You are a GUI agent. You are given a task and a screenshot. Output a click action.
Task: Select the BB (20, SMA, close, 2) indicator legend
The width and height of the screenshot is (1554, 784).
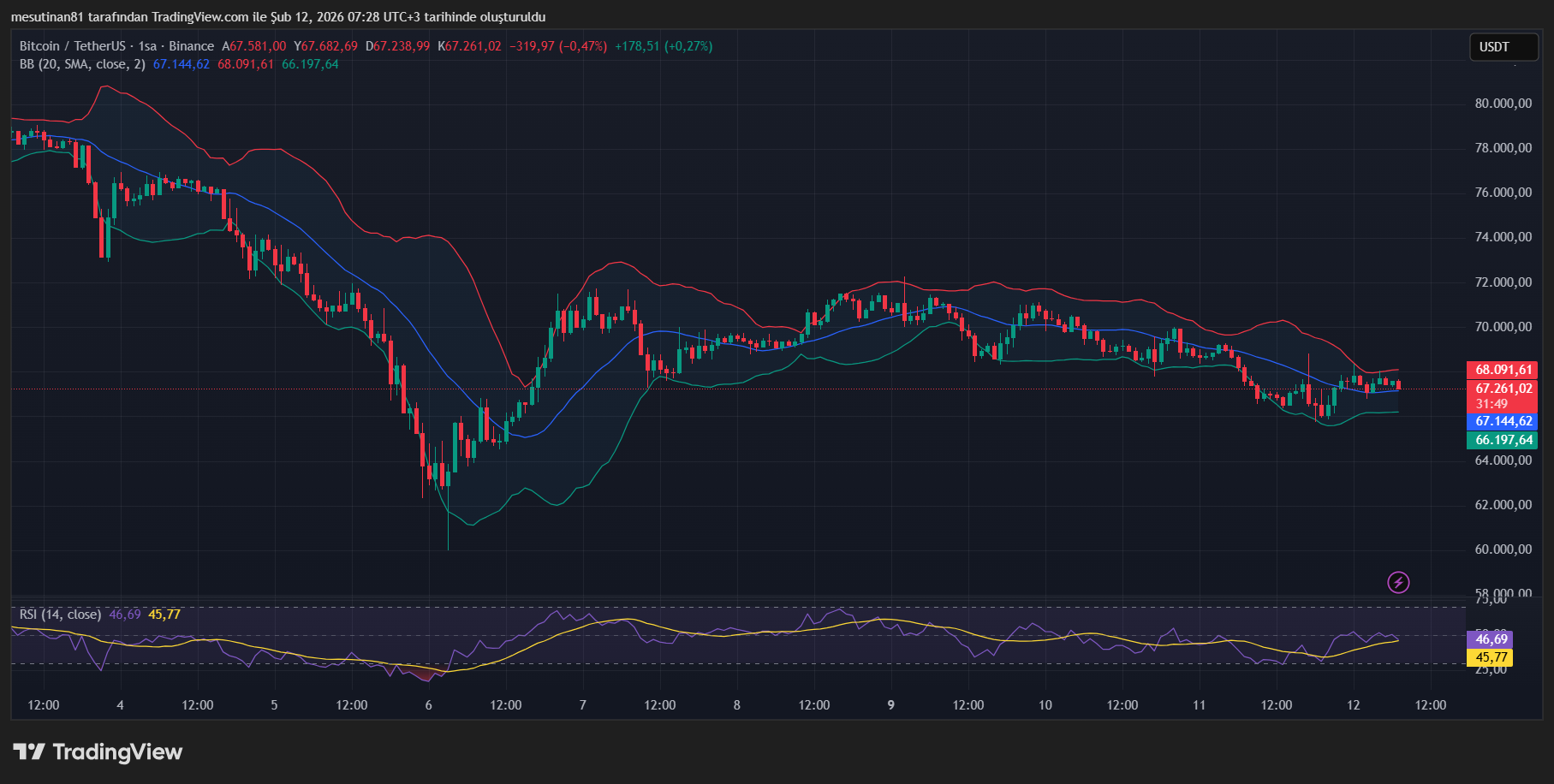[x=82, y=64]
